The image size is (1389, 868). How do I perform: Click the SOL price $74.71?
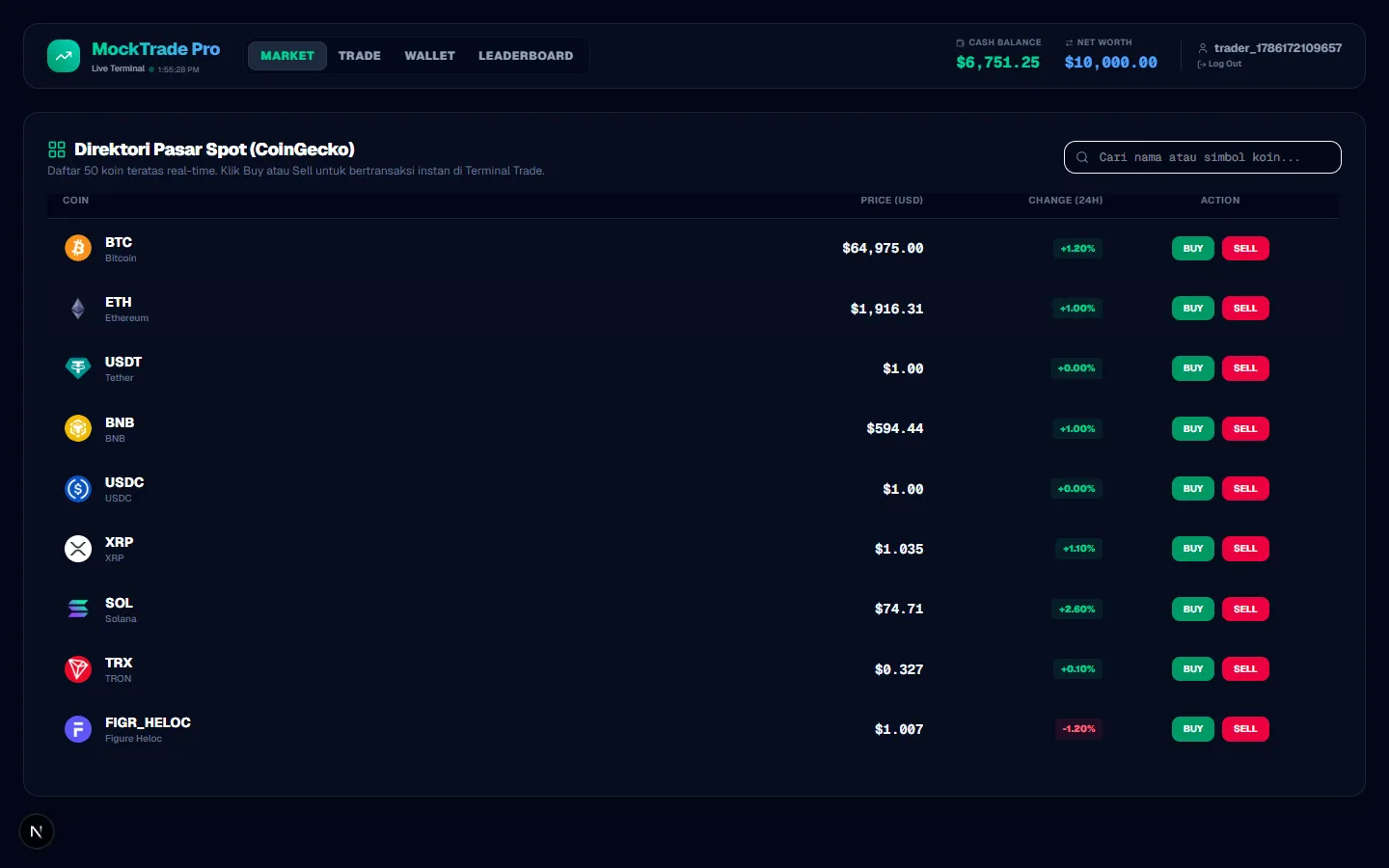pyautogui.click(x=899, y=610)
